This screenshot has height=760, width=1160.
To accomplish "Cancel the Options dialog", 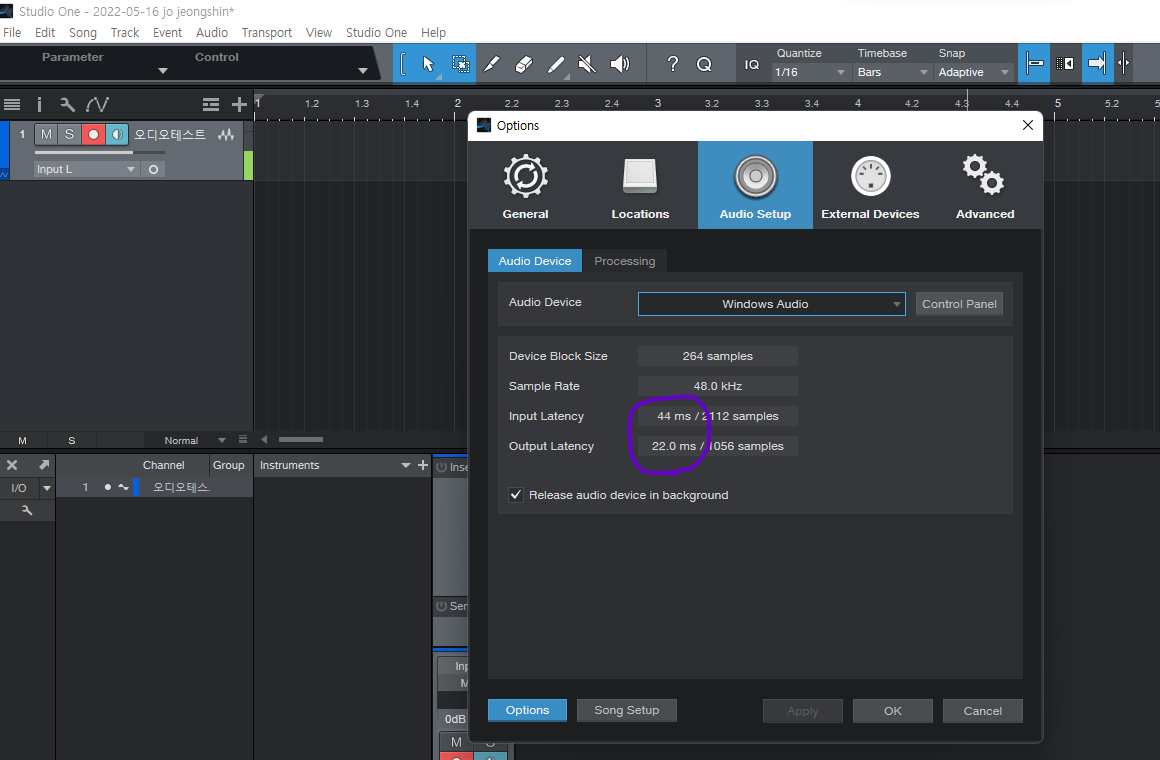I will coord(982,710).
